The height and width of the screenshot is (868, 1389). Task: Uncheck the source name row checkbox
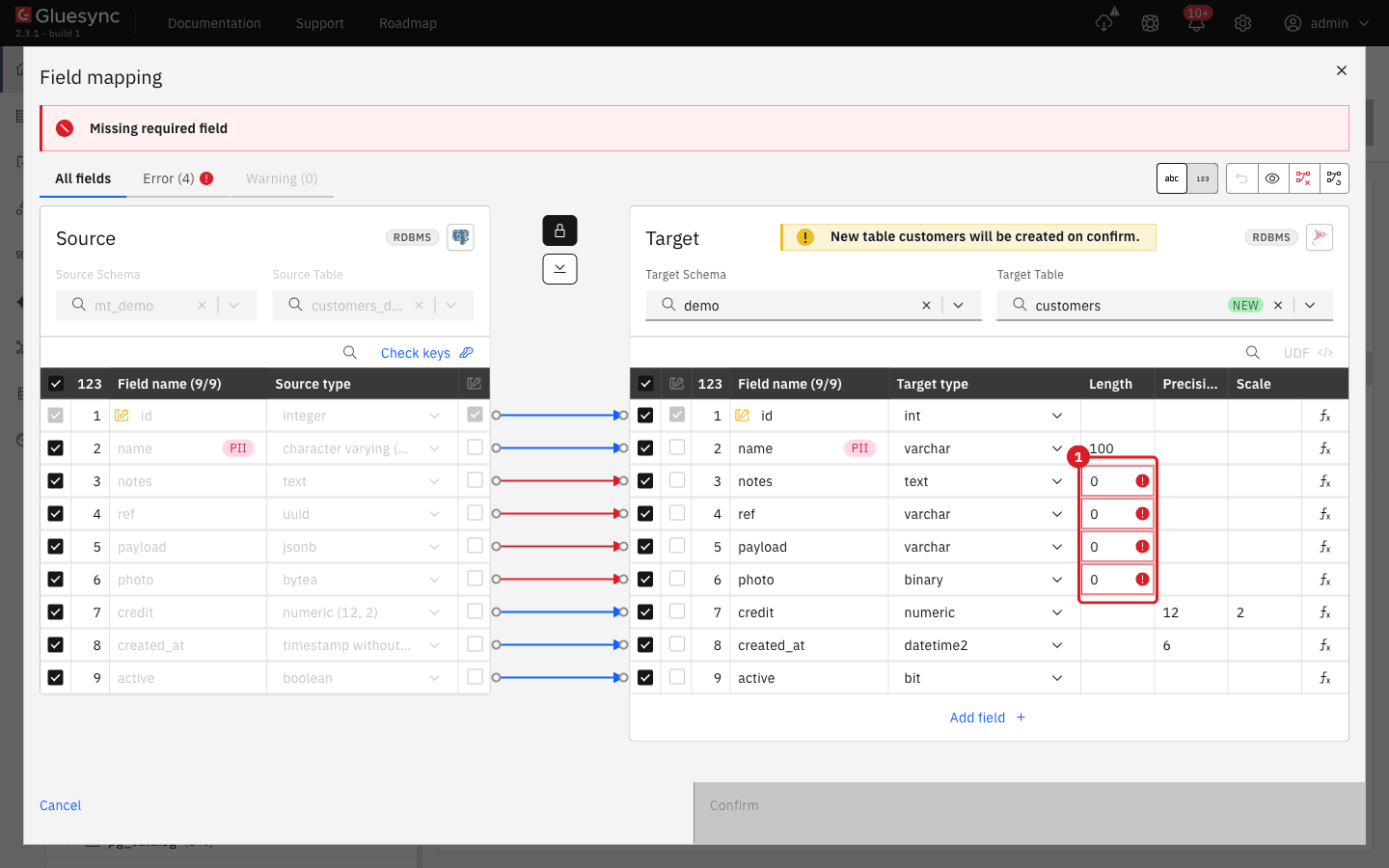click(x=55, y=448)
